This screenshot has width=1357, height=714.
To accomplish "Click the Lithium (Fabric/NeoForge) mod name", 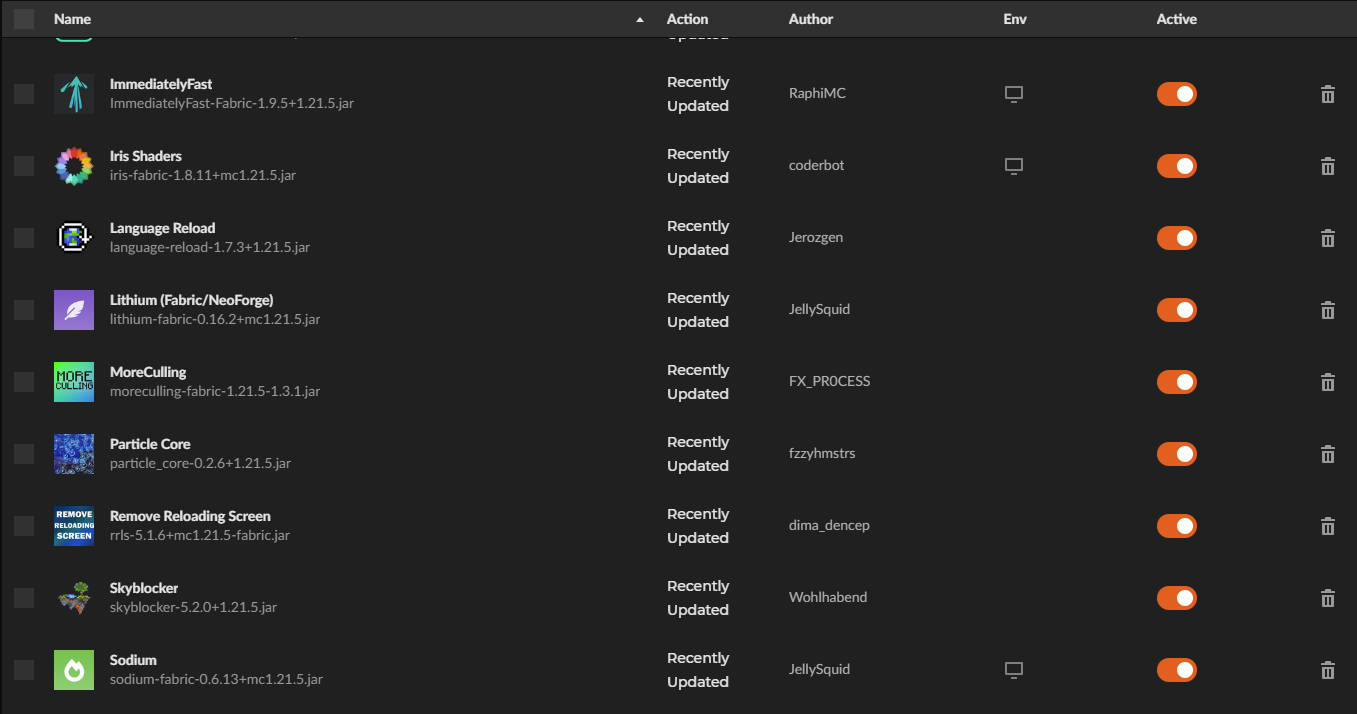I will click(x=191, y=300).
